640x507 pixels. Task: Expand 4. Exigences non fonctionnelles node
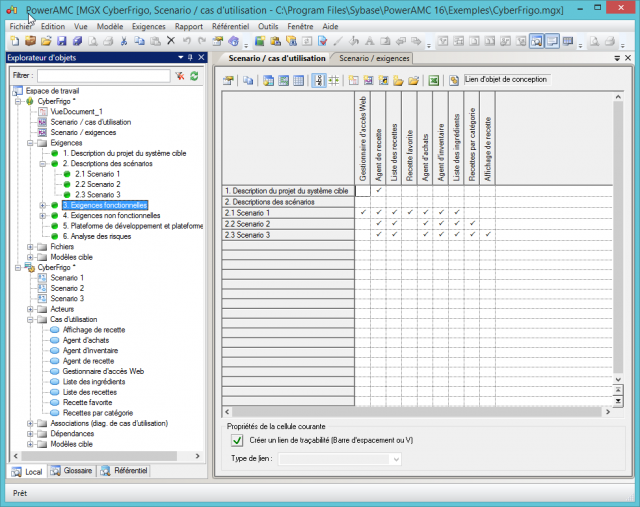[x=42, y=216]
